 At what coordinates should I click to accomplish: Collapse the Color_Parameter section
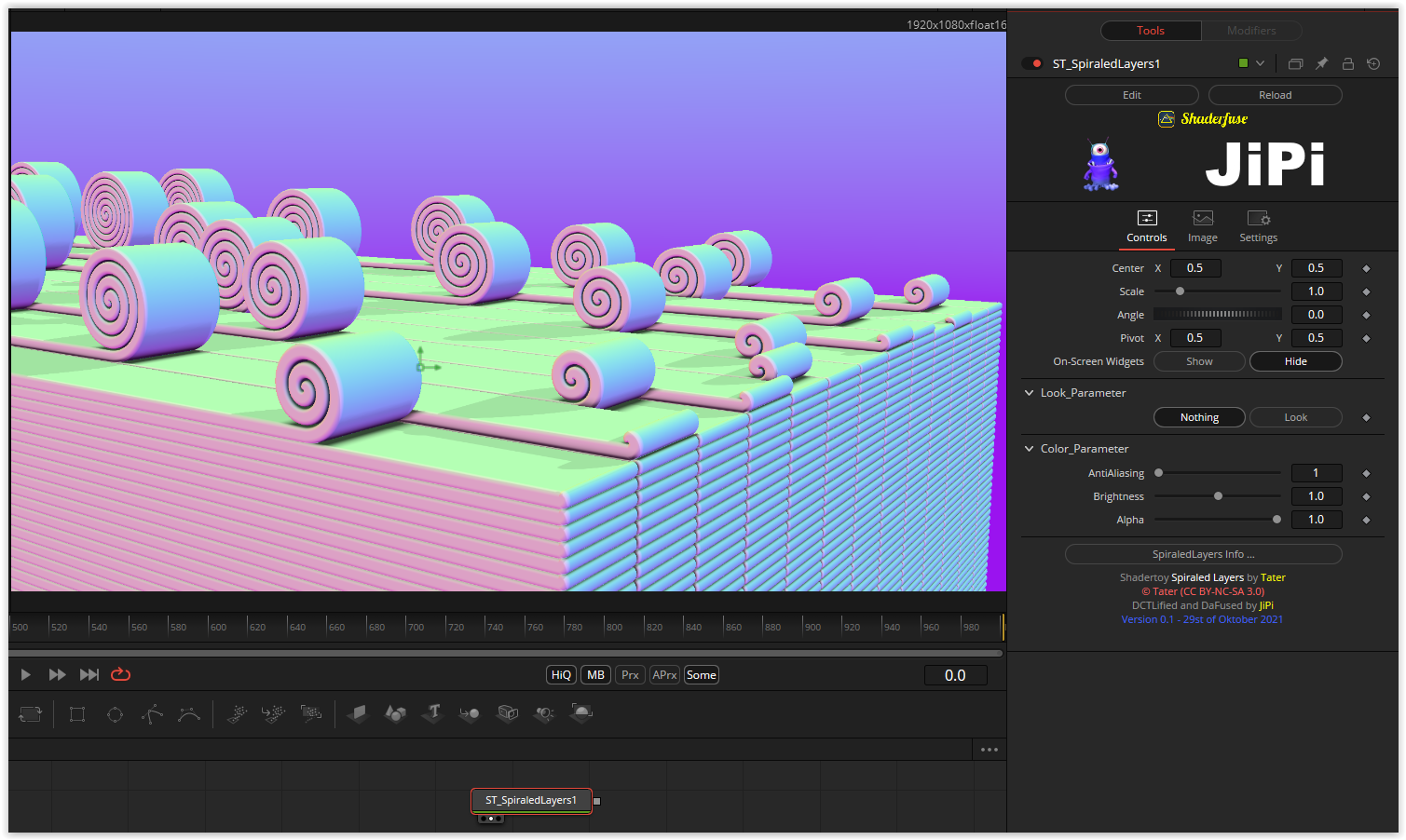coord(1030,449)
